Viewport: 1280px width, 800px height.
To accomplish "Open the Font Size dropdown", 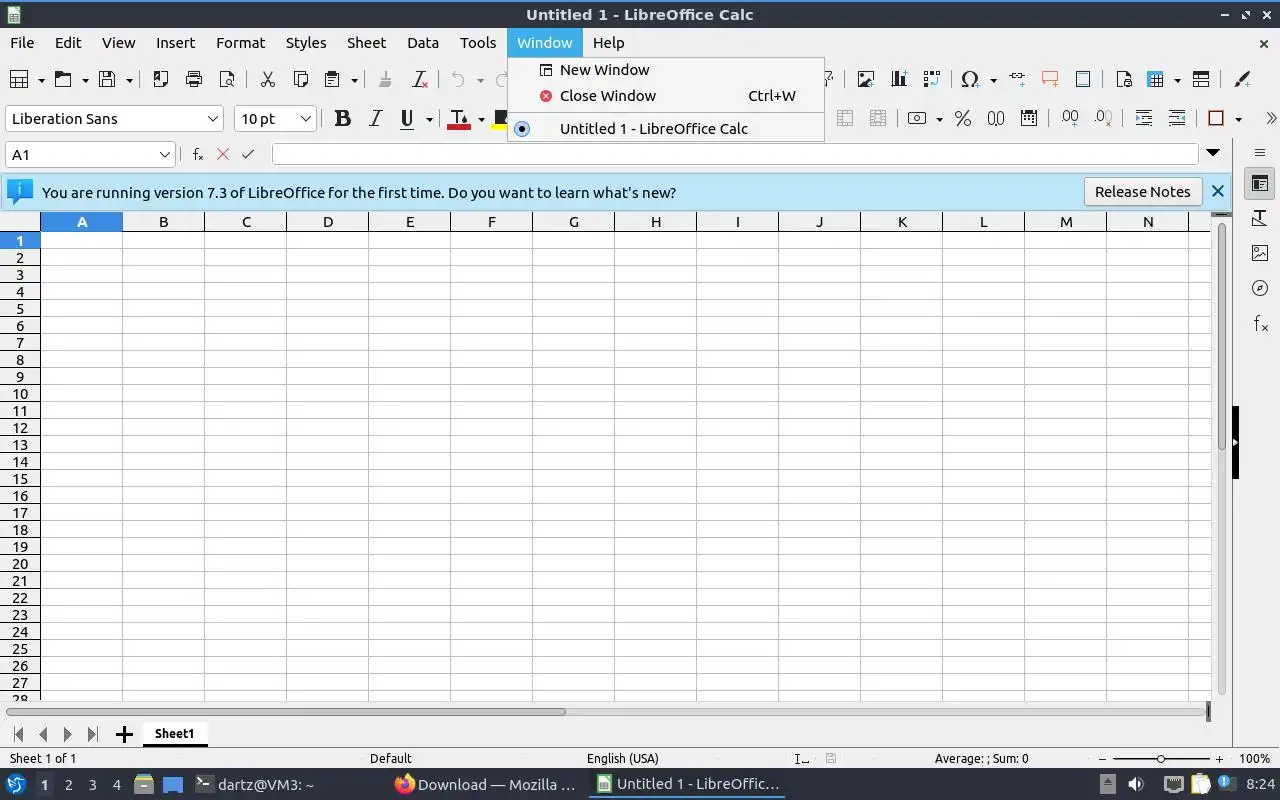I will pos(305,118).
